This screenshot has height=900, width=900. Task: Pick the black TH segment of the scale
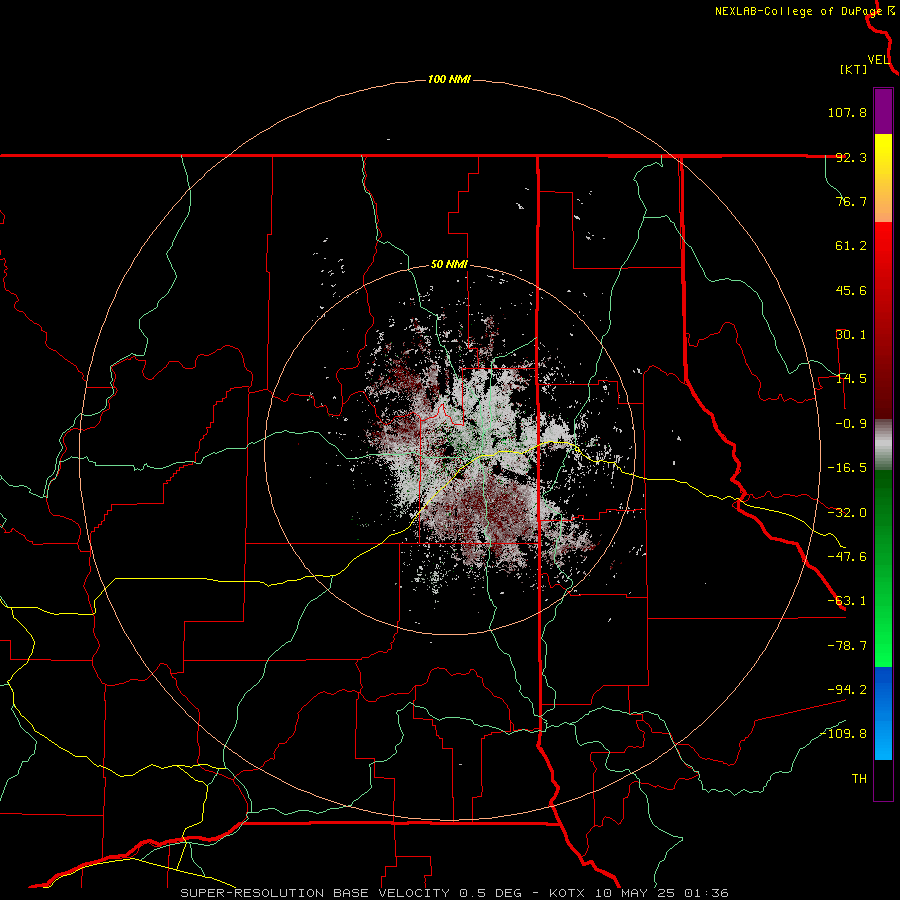pyautogui.click(x=883, y=779)
